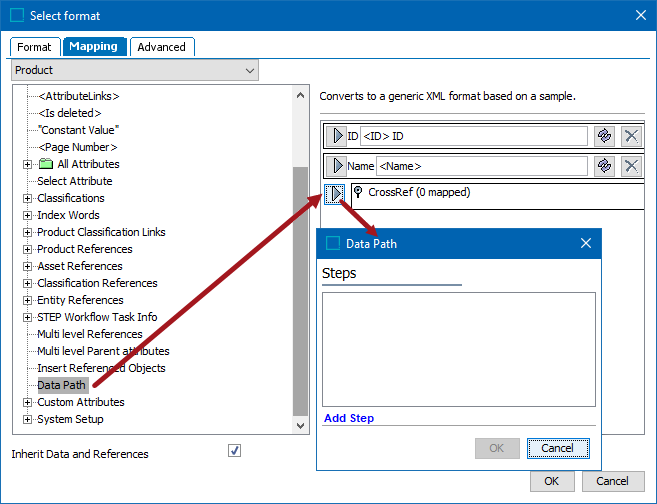Click the Data Path title bar icon
The height and width of the screenshot is (504, 657).
333,243
